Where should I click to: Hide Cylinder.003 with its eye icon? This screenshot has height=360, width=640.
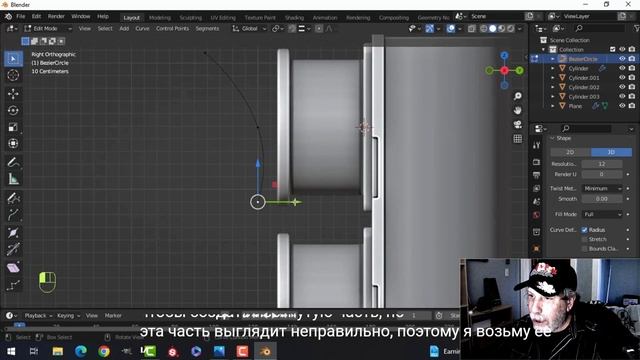click(622, 96)
